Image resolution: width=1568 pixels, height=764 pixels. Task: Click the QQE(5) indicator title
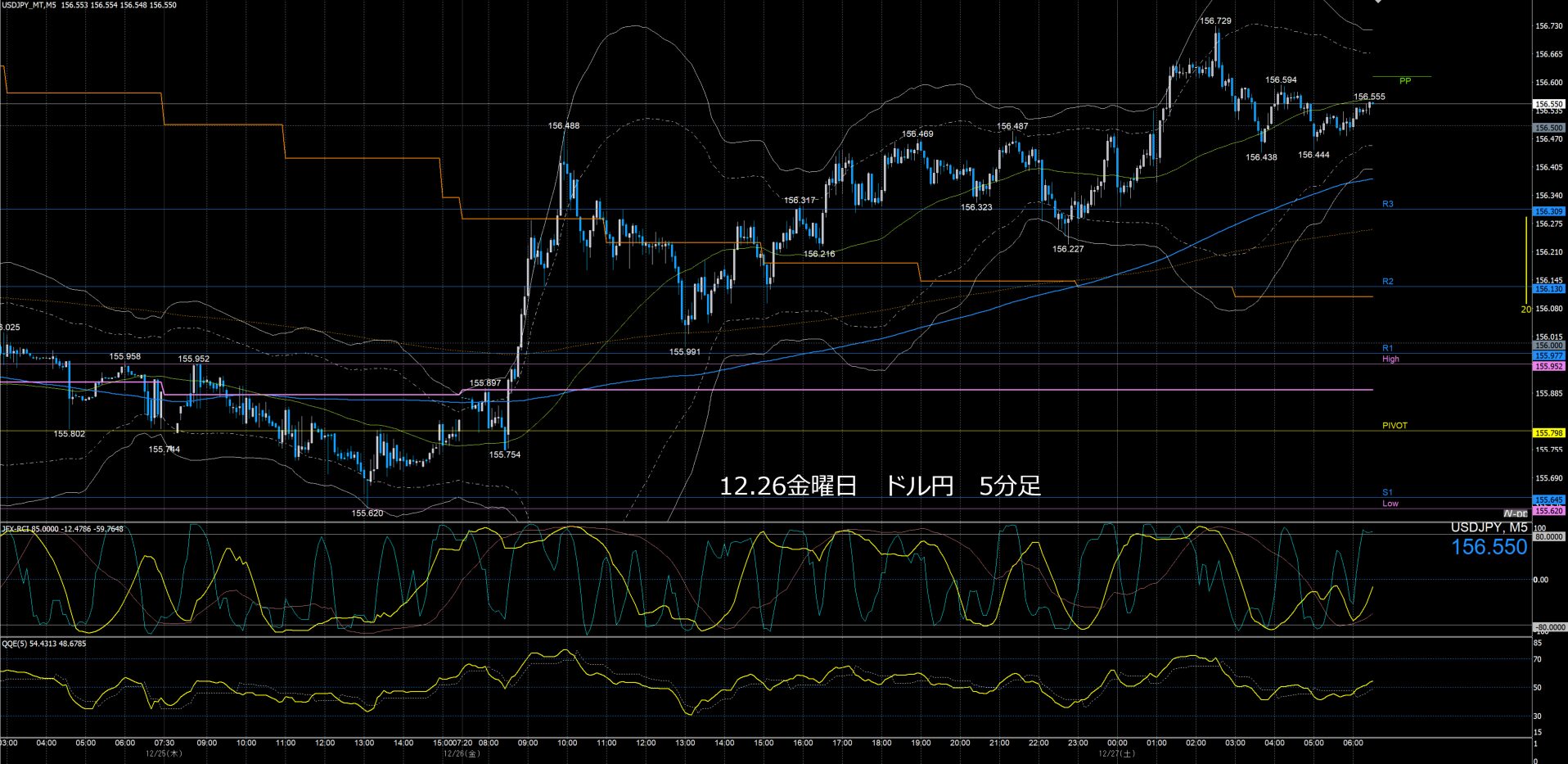pyautogui.click(x=43, y=644)
